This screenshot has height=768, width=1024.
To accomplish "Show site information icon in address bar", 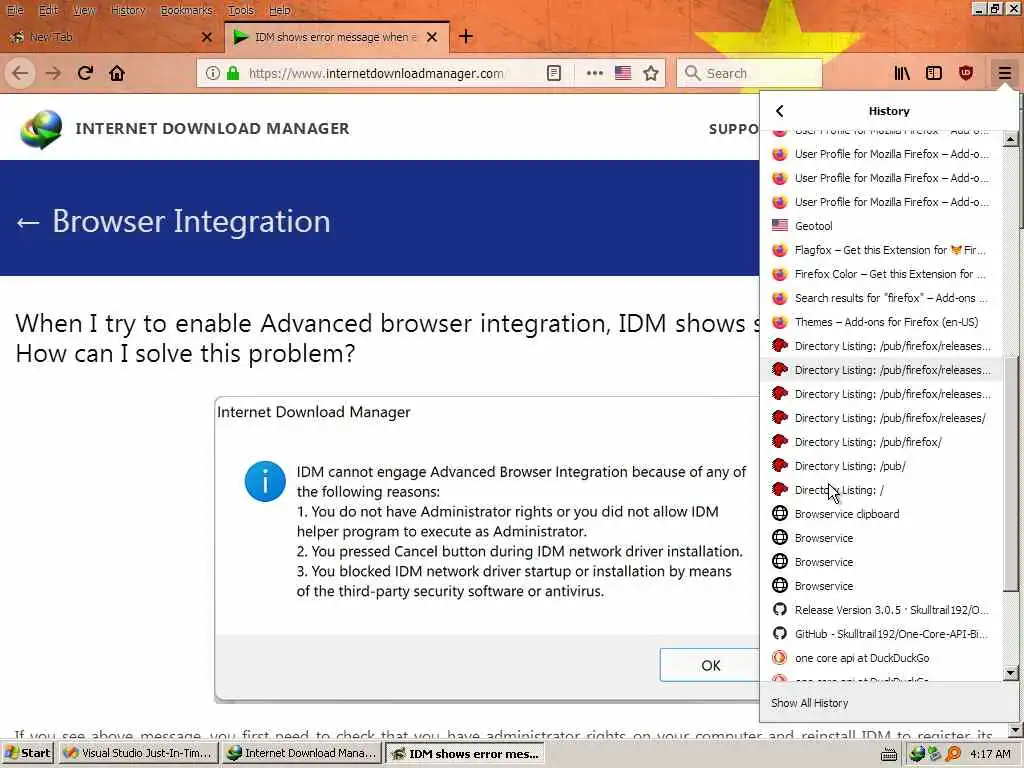I will (x=212, y=73).
